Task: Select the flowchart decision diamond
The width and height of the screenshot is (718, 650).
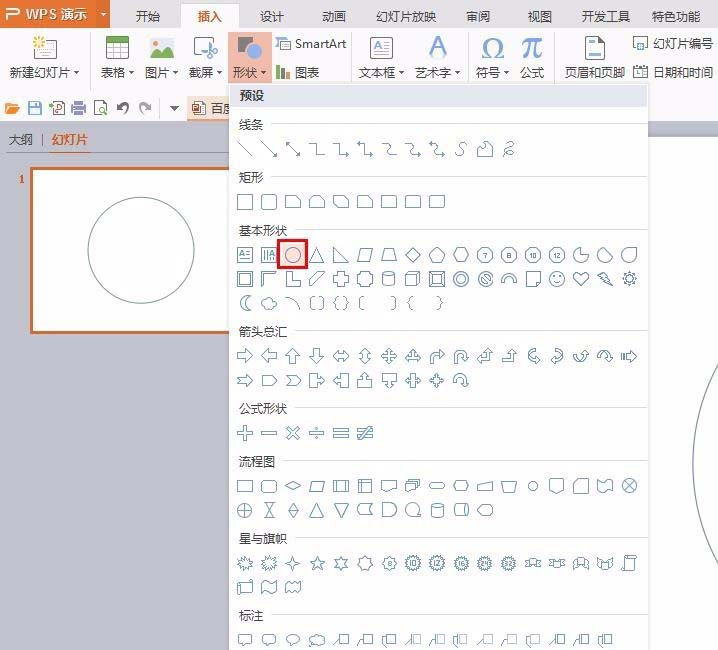Action: 293,486
